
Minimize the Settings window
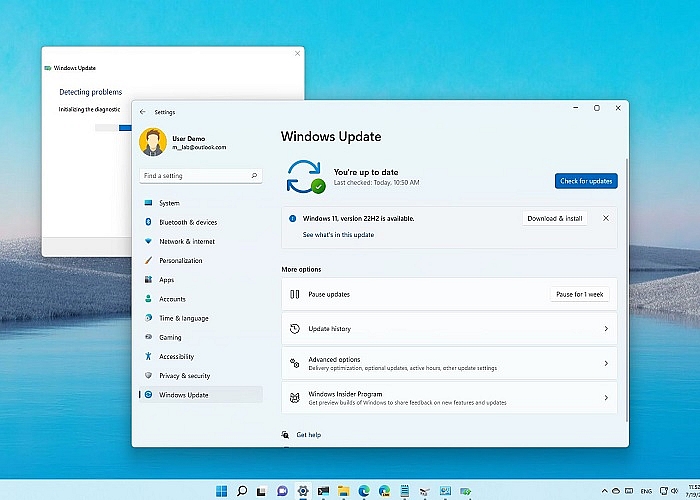click(576, 108)
